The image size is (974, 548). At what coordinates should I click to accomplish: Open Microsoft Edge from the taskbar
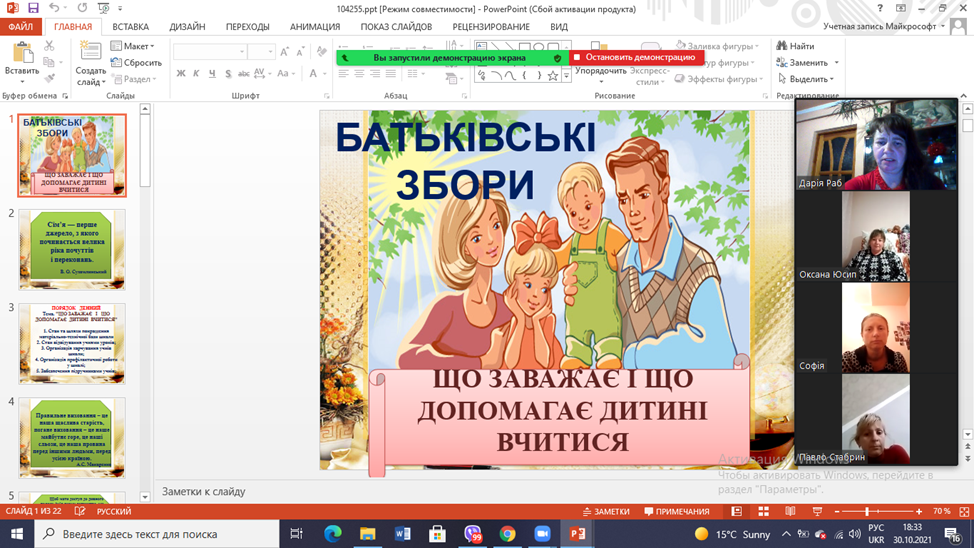point(333,534)
